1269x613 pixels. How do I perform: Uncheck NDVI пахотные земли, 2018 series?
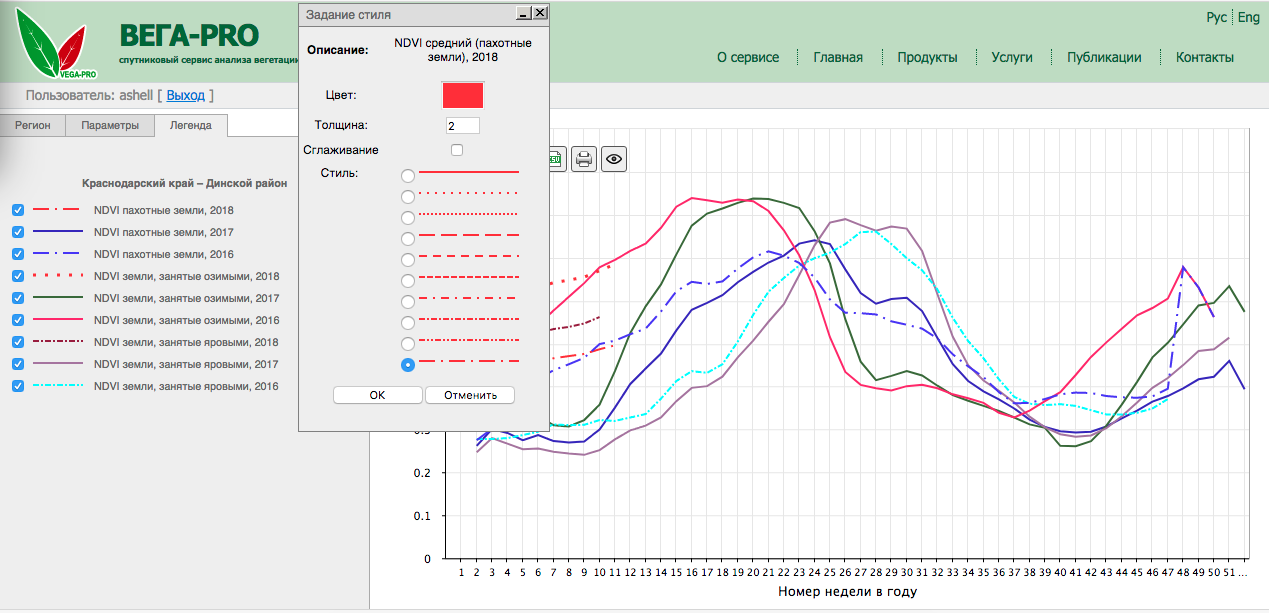click(17, 211)
